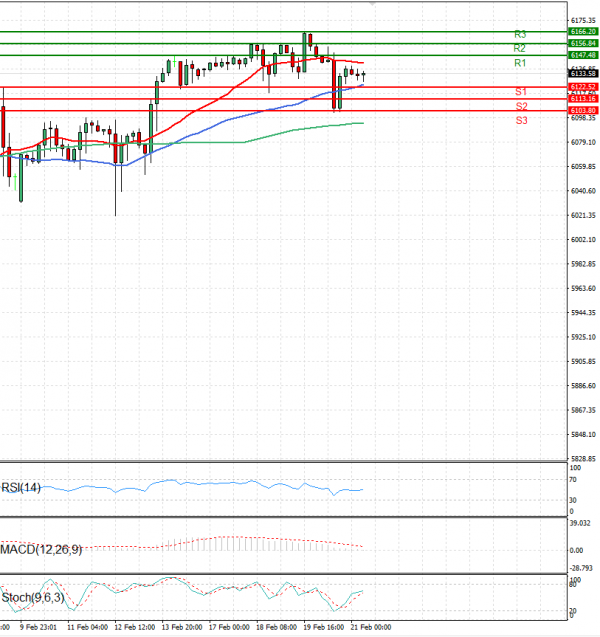This screenshot has width=600, height=637.
Task: Click the 6079.10 price scale value
Action: pos(583,142)
